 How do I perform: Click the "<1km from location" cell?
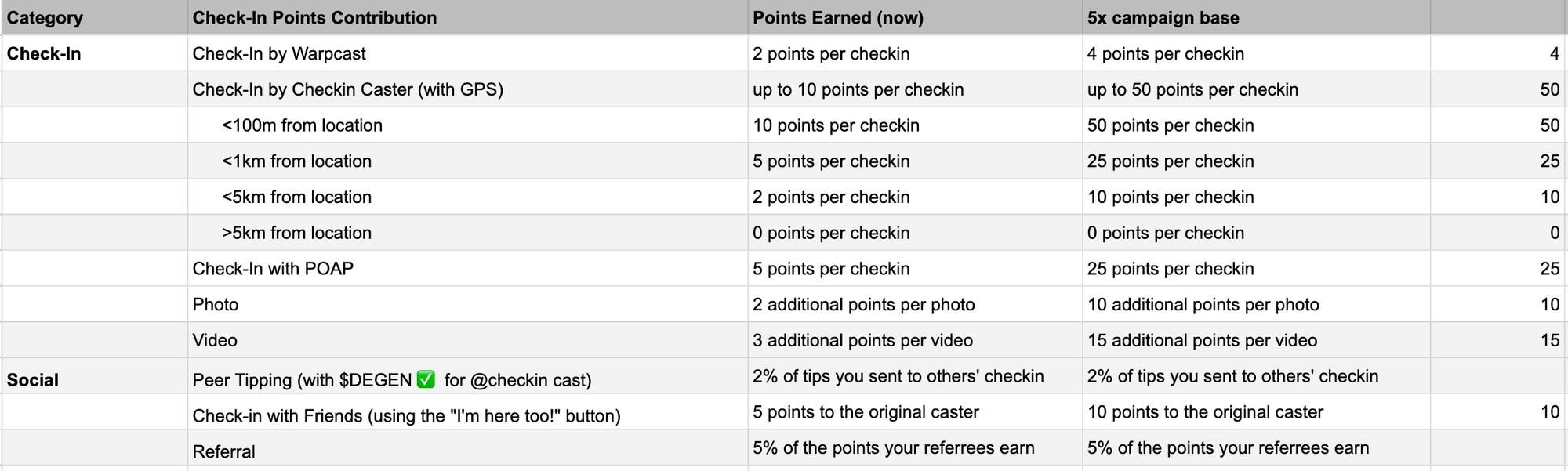tap(296, 161)
